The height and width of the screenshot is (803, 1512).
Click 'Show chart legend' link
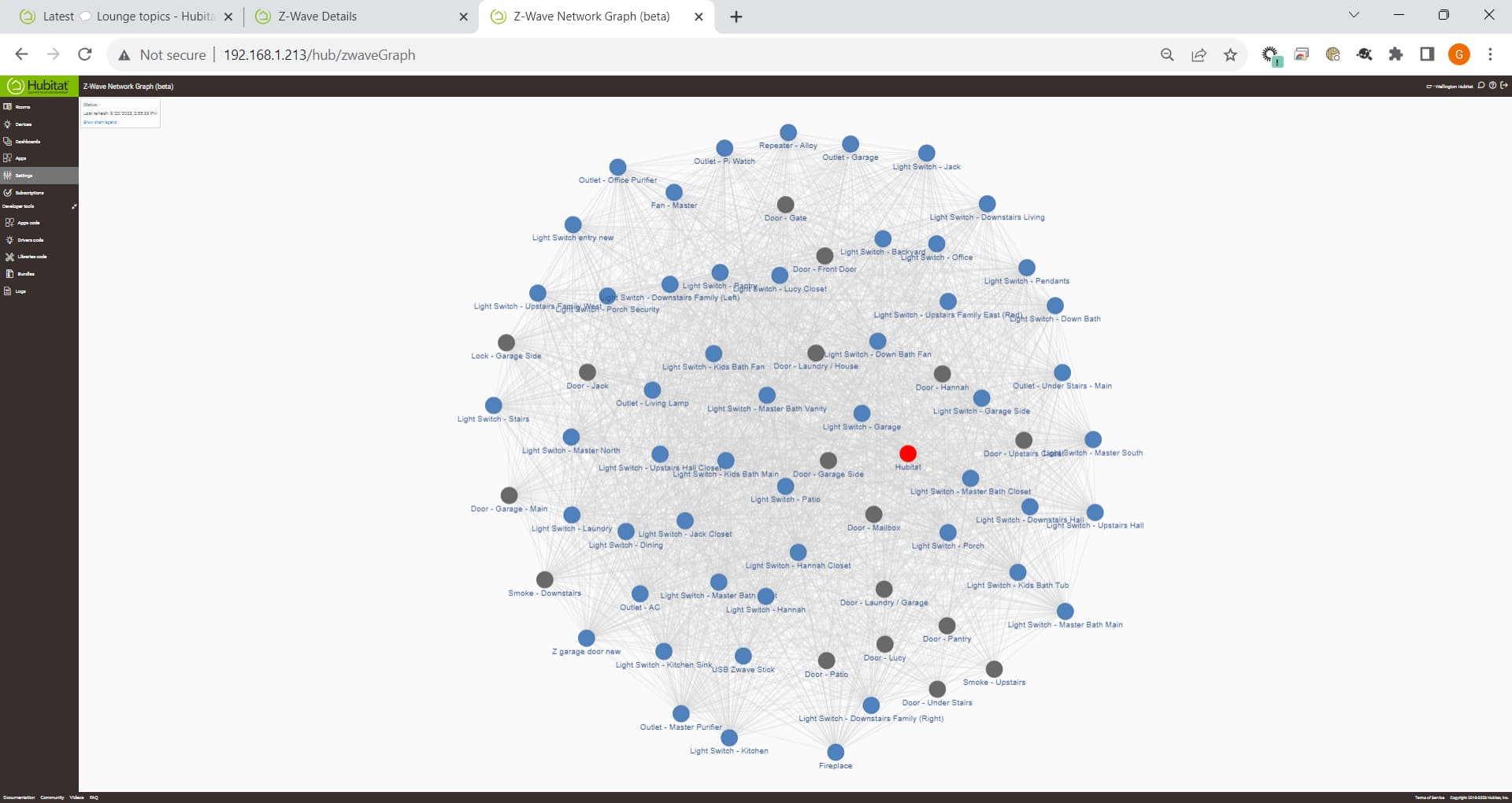(x=100, y=122)
